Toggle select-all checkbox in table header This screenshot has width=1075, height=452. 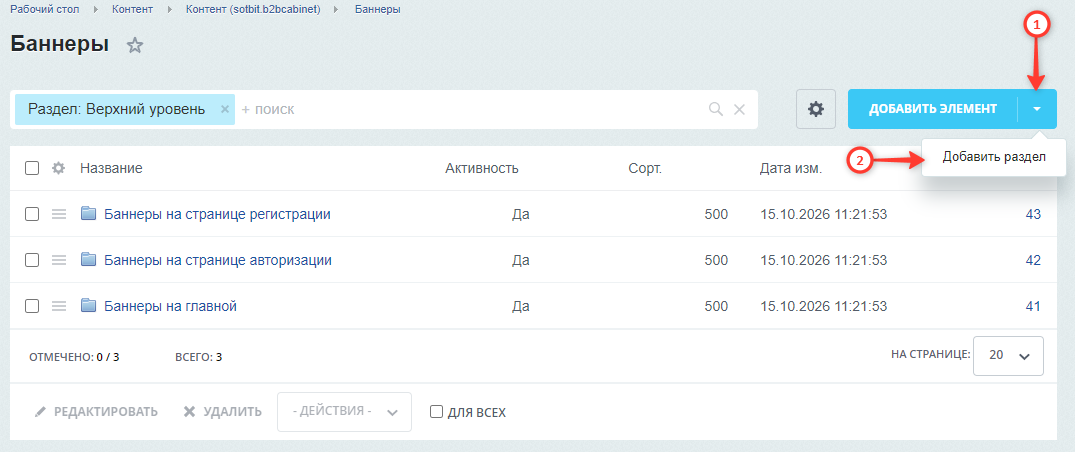[32, 168]
